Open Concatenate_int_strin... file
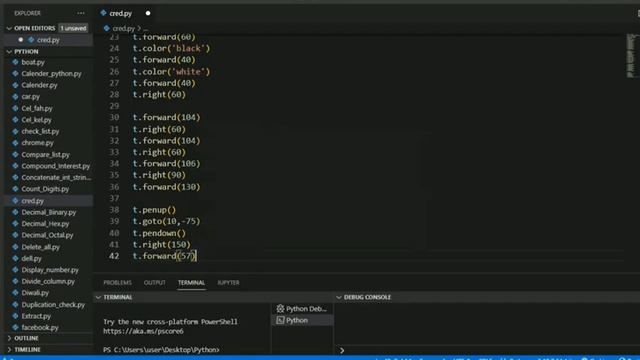Viewport: 640px width, 360px height. (56, 178)
